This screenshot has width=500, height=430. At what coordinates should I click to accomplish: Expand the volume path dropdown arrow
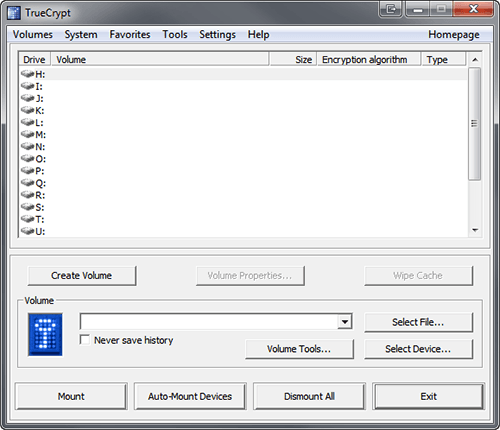pos(345,322)
